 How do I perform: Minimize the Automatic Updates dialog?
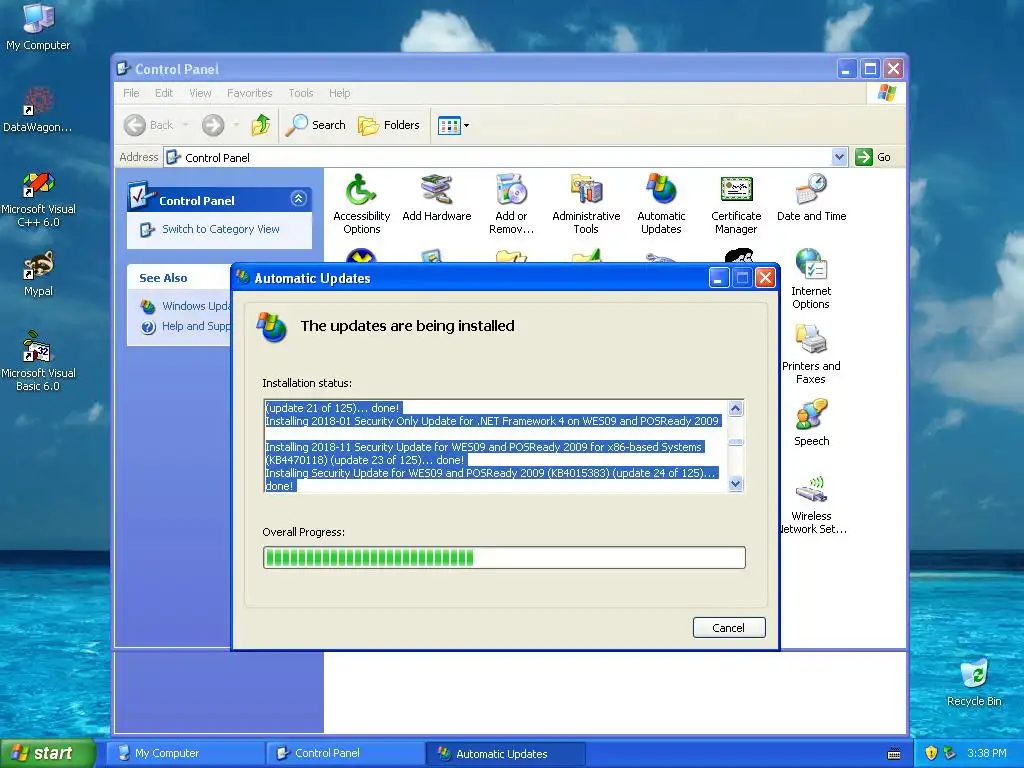pyautogui.click(x=718, y=278)
